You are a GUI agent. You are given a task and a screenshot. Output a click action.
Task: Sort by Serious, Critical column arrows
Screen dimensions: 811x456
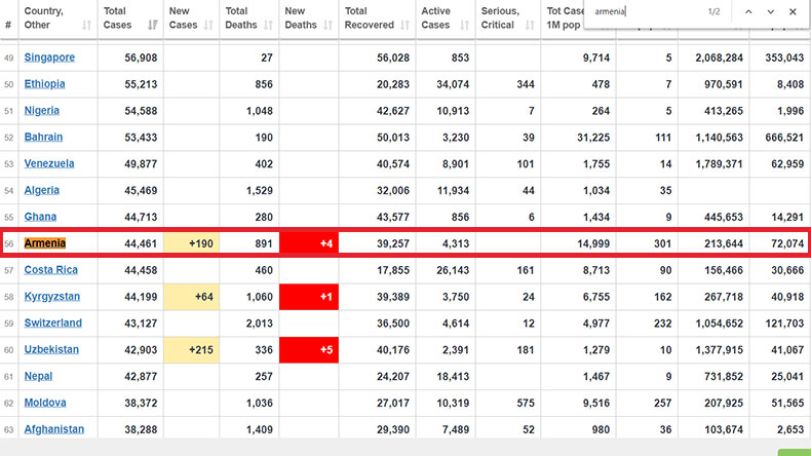click(x=530, y=25)
